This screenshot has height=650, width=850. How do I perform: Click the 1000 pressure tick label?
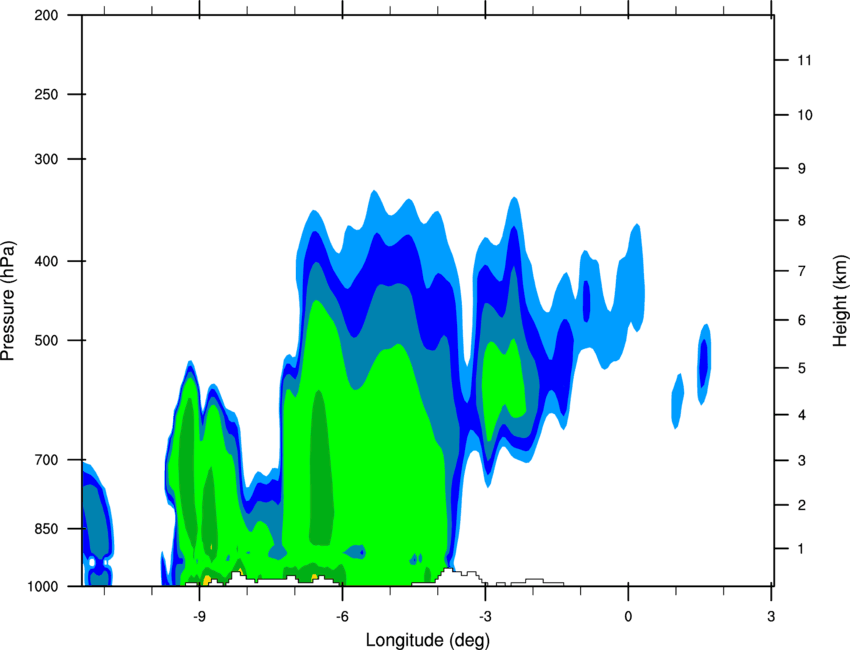click(x=43, y=587)
